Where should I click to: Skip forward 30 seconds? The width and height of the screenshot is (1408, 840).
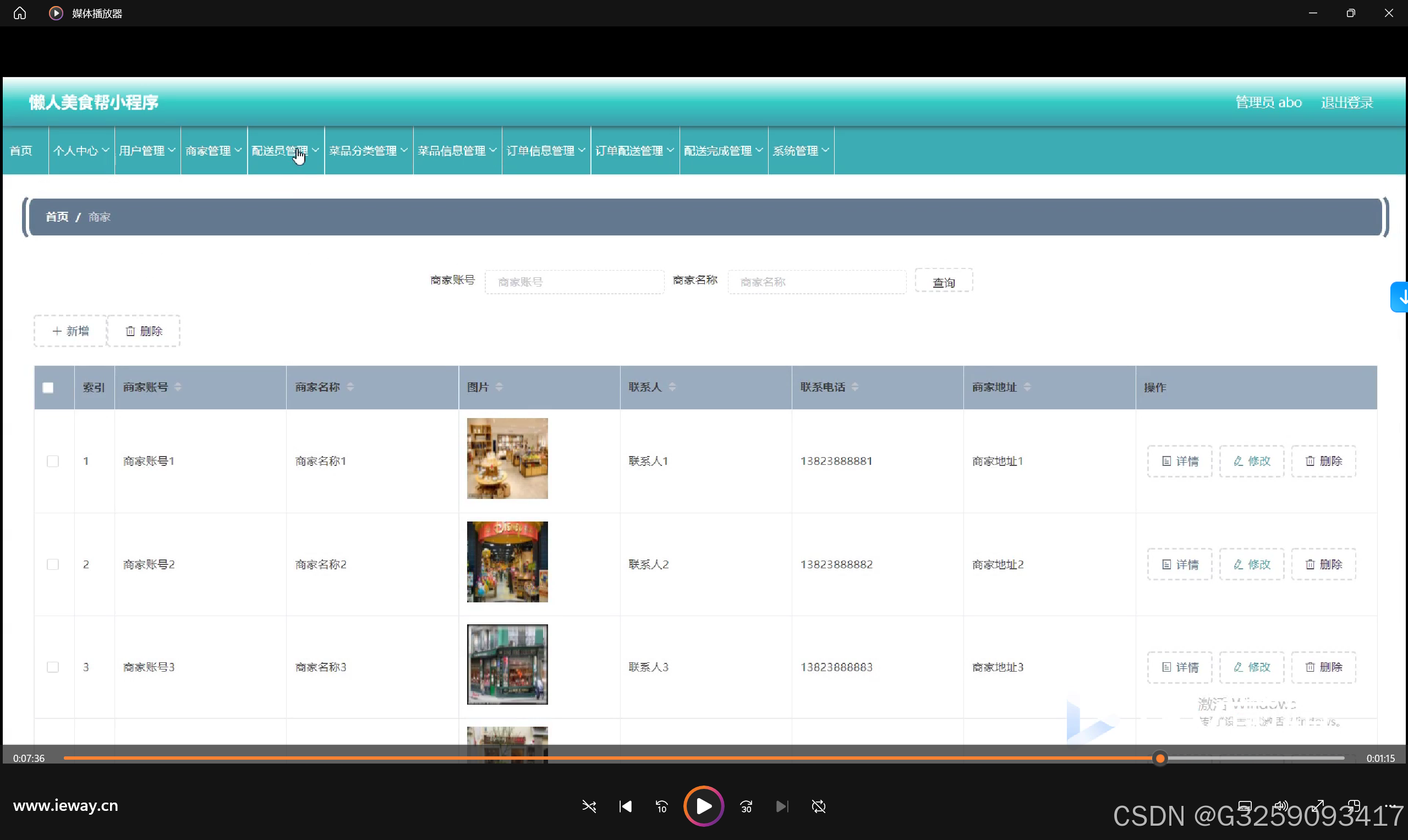[x=746, y=806]
